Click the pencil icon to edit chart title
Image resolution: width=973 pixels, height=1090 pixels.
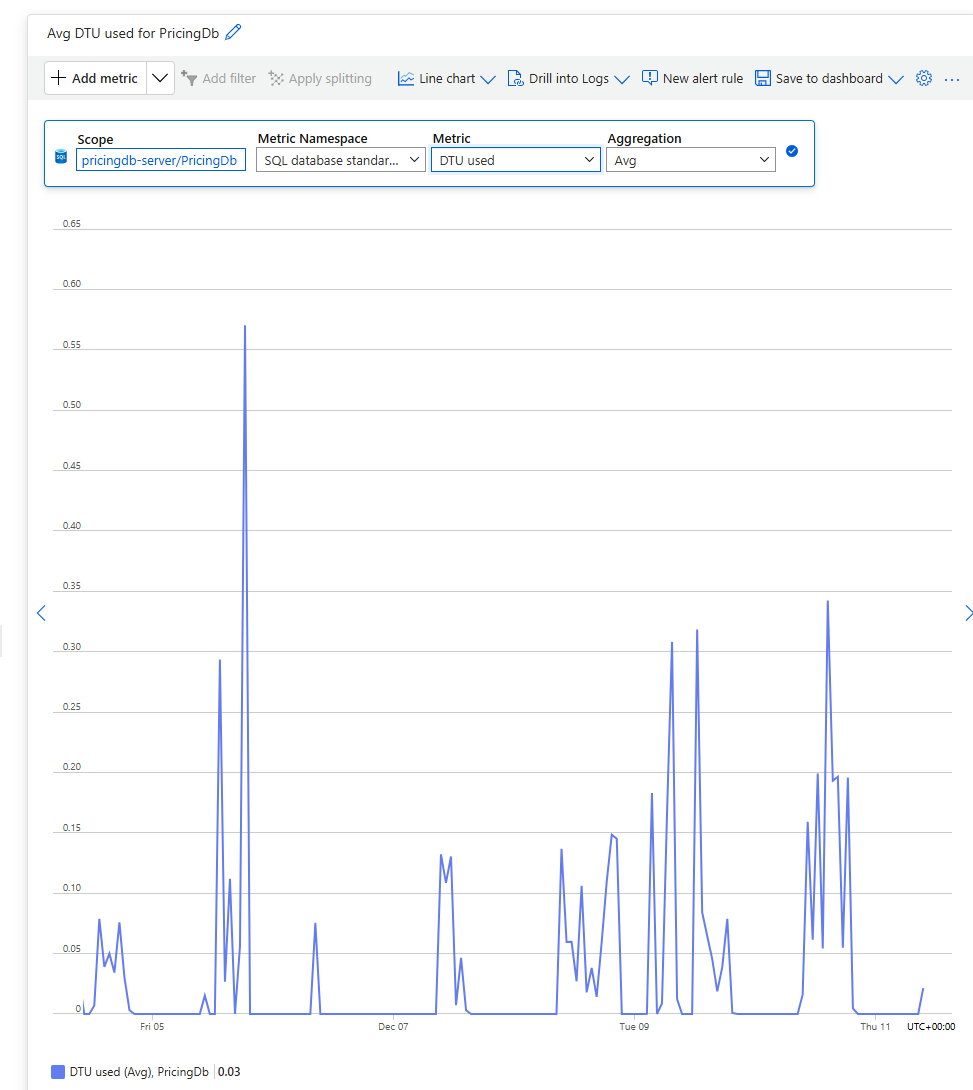(x=233, y=32)
